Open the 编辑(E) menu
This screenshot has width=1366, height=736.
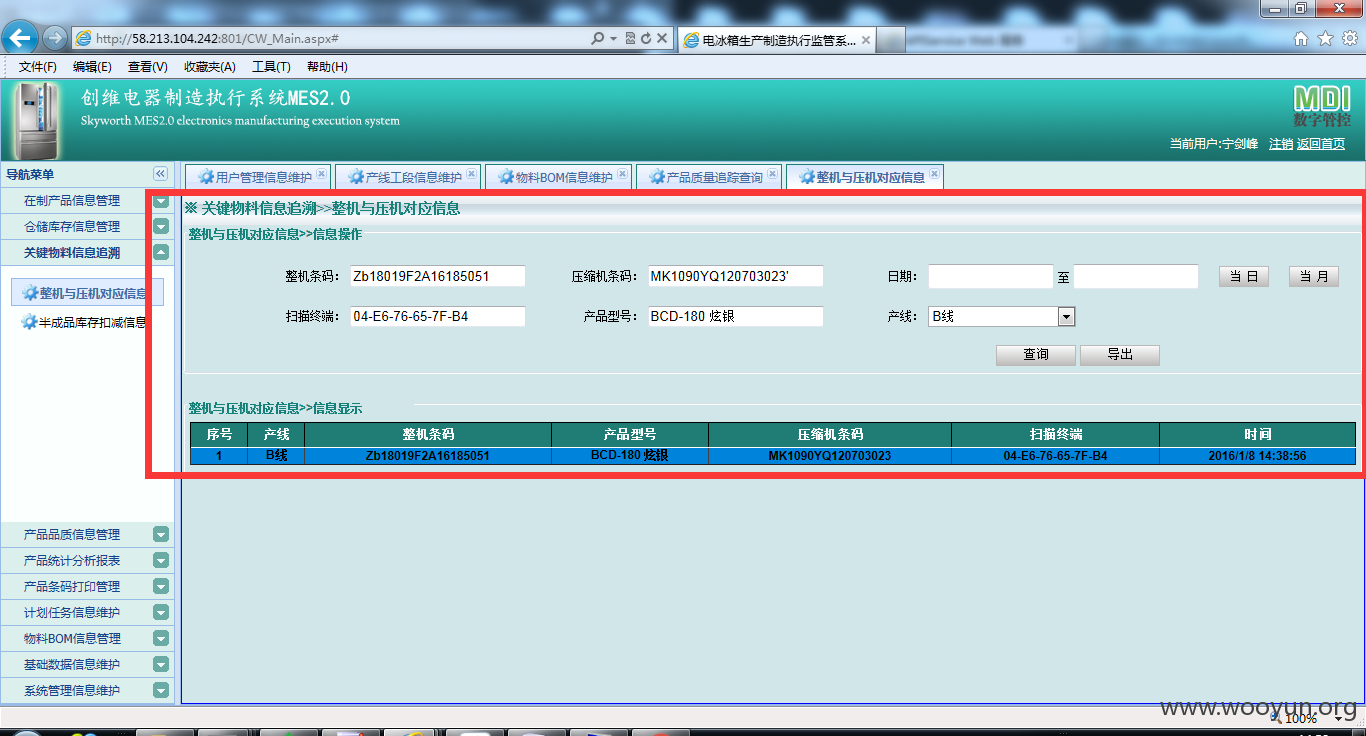(92, 67)
